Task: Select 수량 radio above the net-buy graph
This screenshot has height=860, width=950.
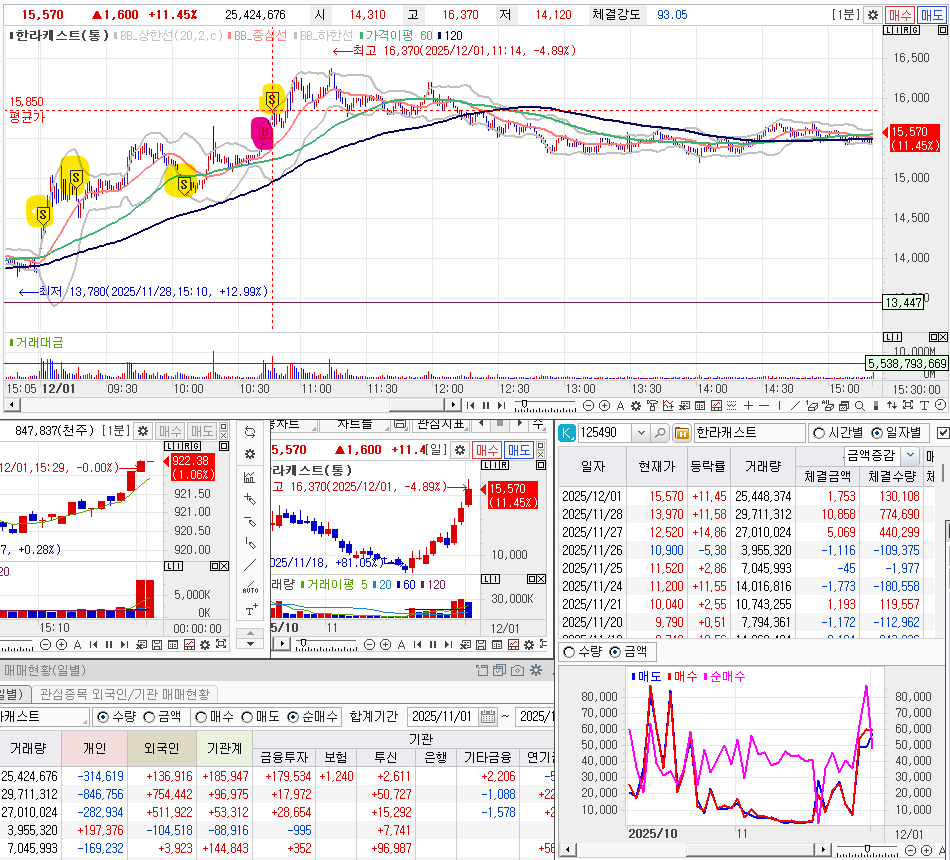Action: [569, 652]
